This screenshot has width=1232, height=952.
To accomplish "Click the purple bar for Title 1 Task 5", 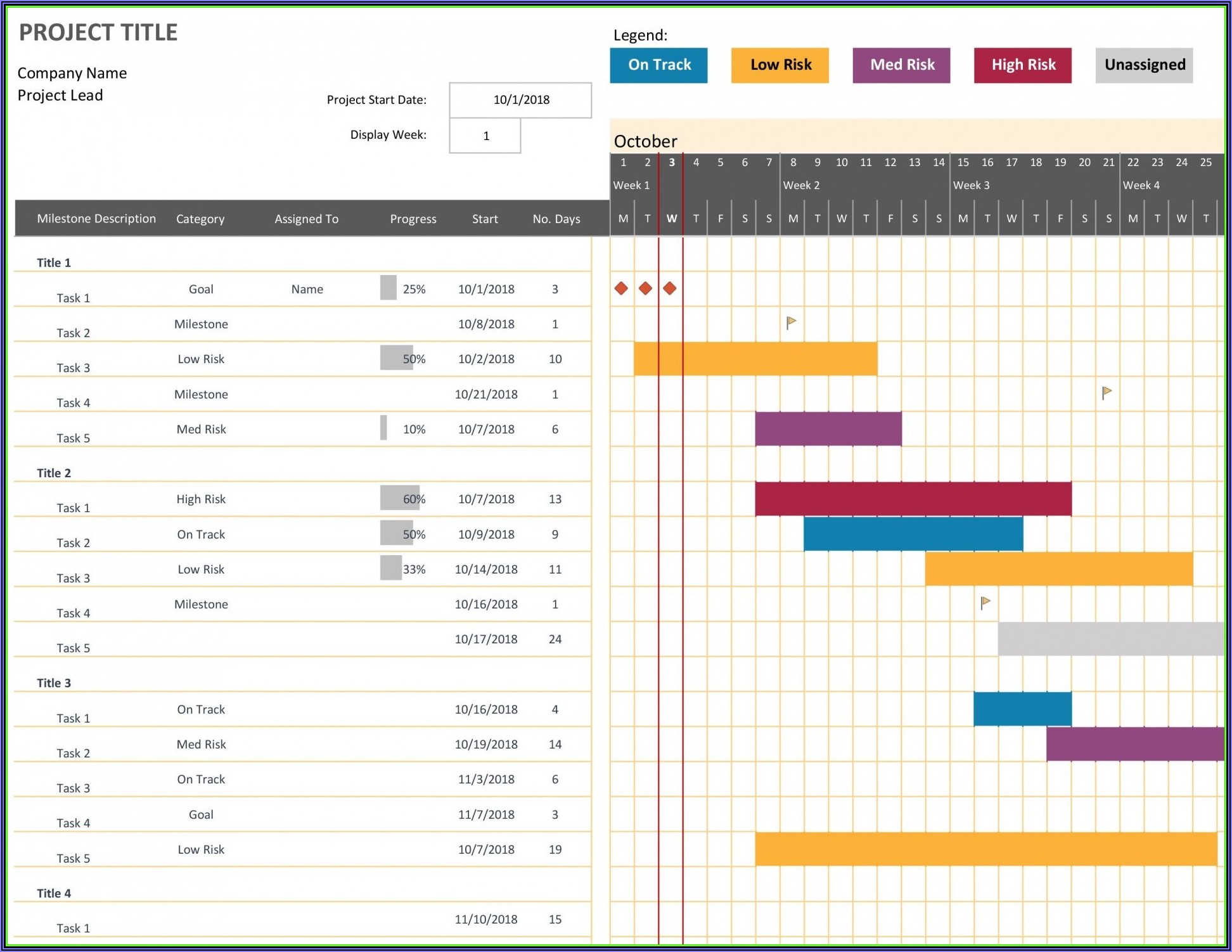I will pyautogui.click(x=828, y=429).
